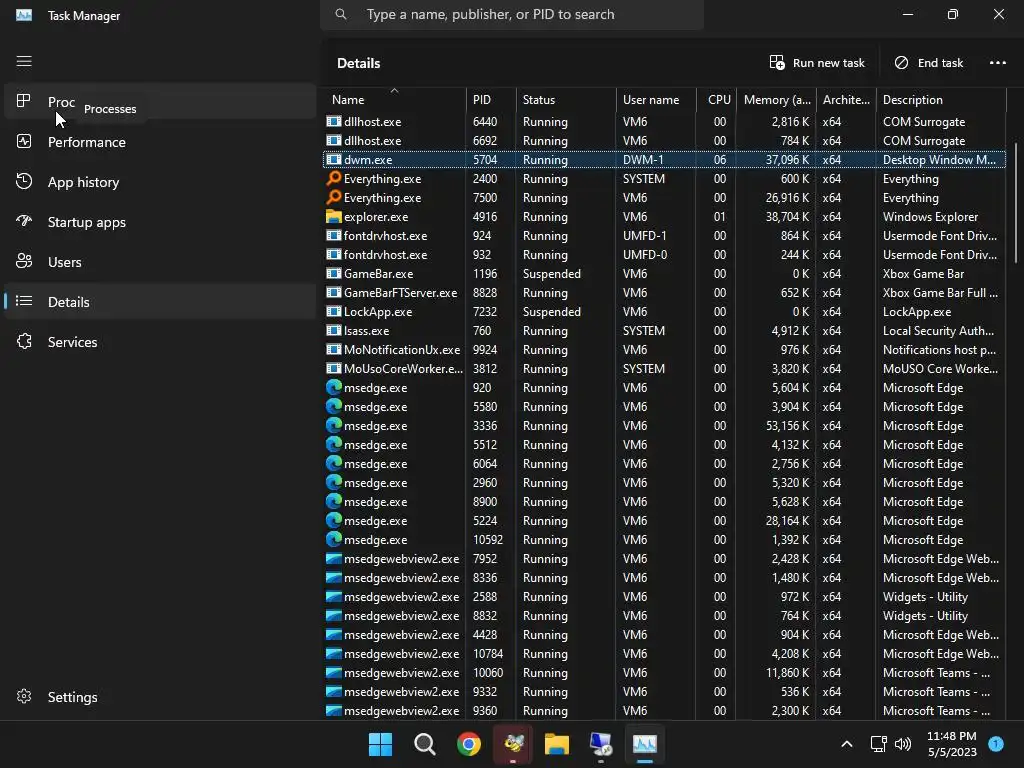Show hidden tray icons chevron
Viewport: 1024px width, 768px height.
846,744
